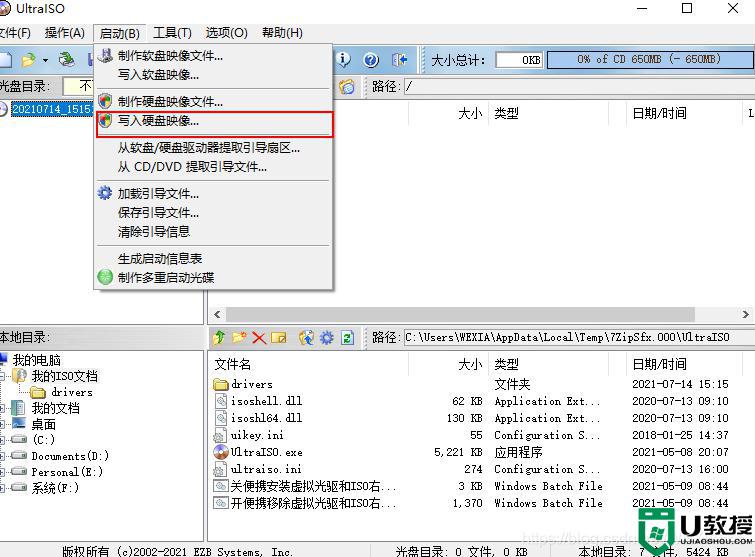
Task: Click the local Rename icon
Action: tap(278, 338)
